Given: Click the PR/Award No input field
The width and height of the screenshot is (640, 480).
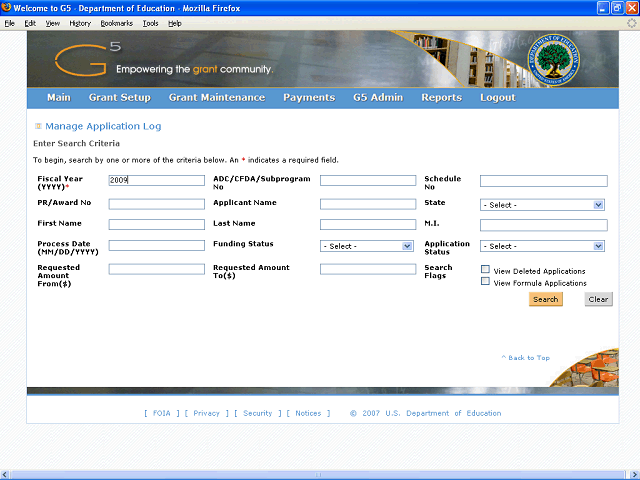Looking at the screenshot, I should [157, 204].
